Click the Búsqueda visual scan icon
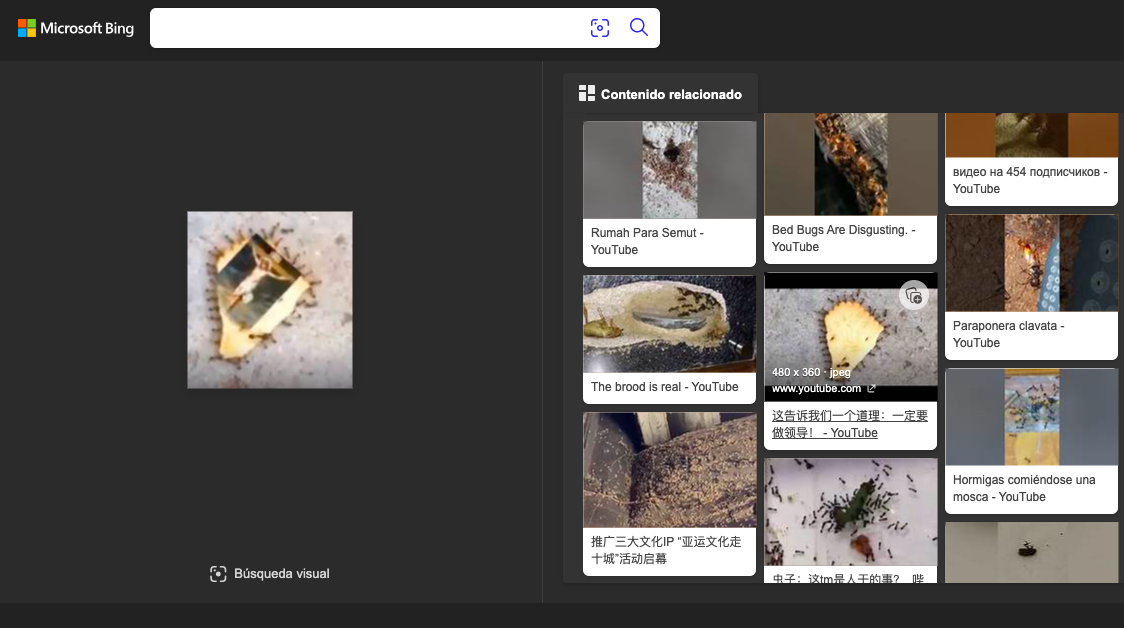The height and width of the screenshot is (628, 1124). pos(218,574)
